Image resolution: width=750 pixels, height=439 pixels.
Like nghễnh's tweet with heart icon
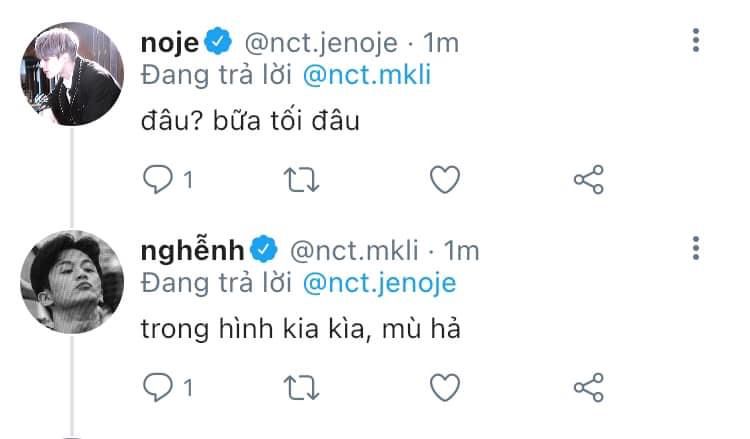(444, 386)
